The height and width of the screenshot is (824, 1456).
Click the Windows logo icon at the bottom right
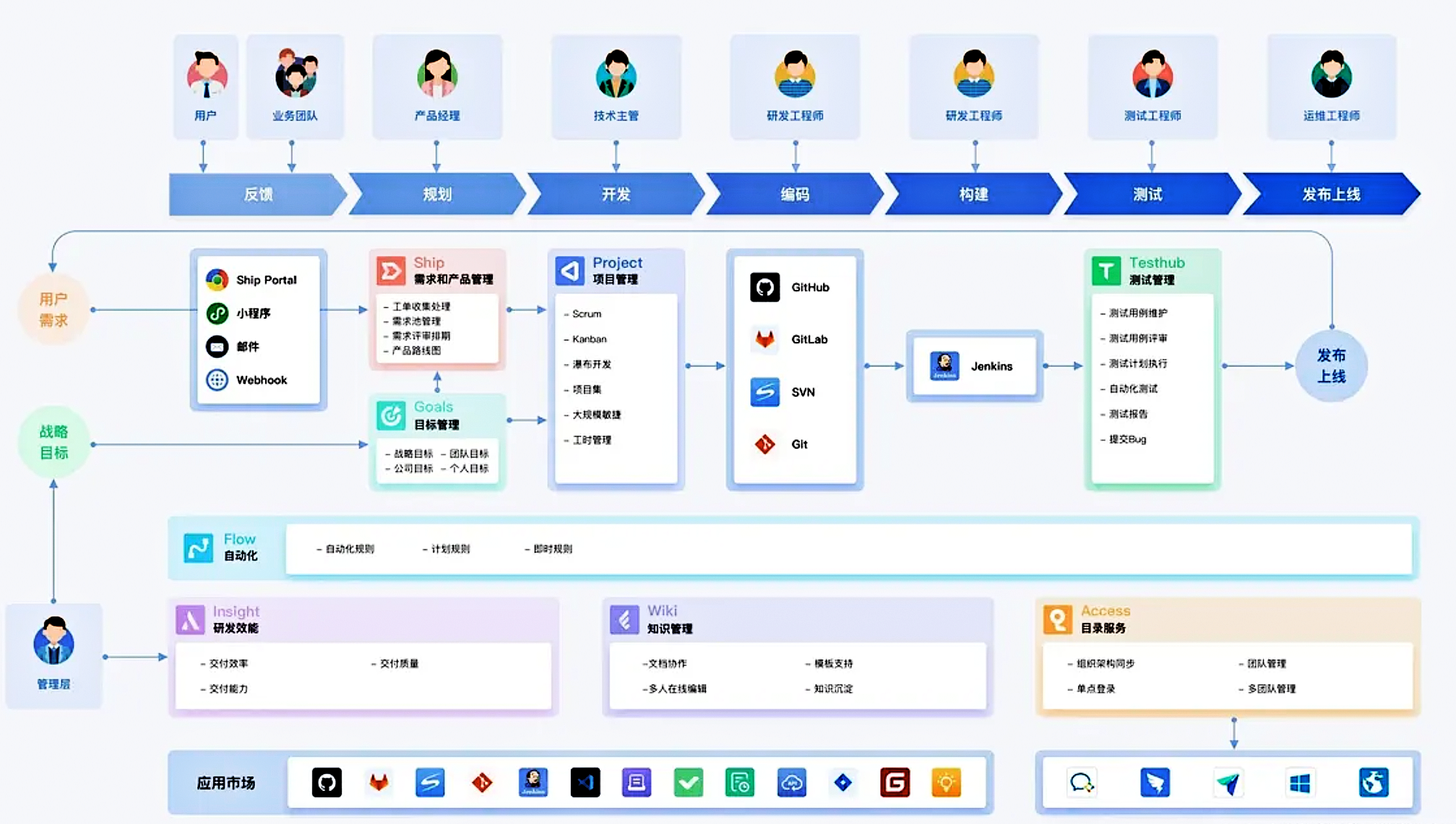coord(1299,783)
